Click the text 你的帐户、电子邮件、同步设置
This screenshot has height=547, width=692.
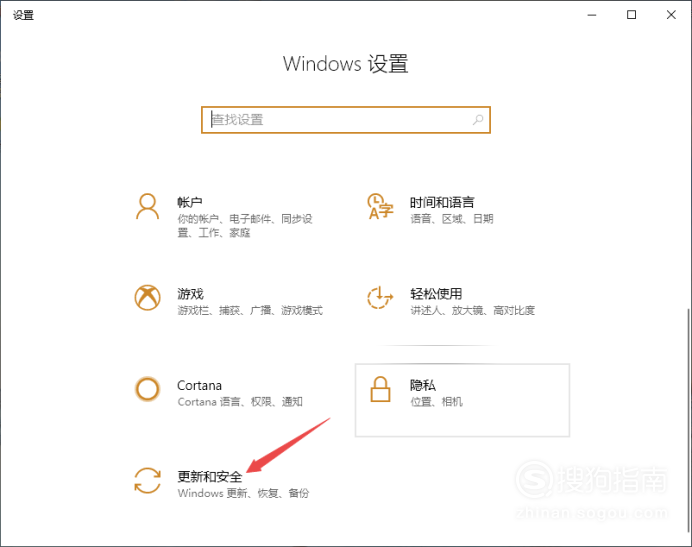pyautogui.click(x=245, y=225)
